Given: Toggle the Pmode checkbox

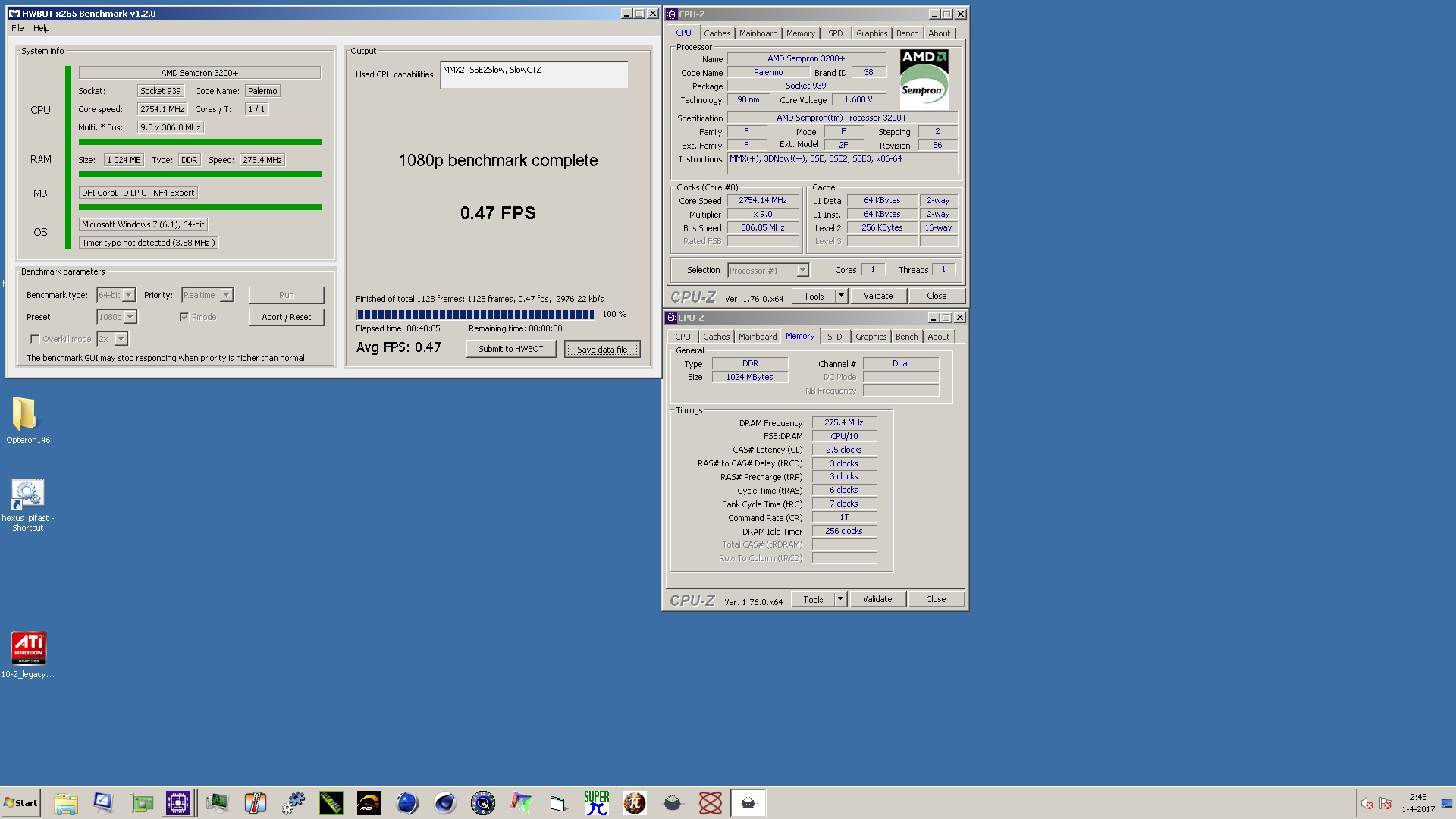Looking at the screenshot, I should click(x=184, y=317).
